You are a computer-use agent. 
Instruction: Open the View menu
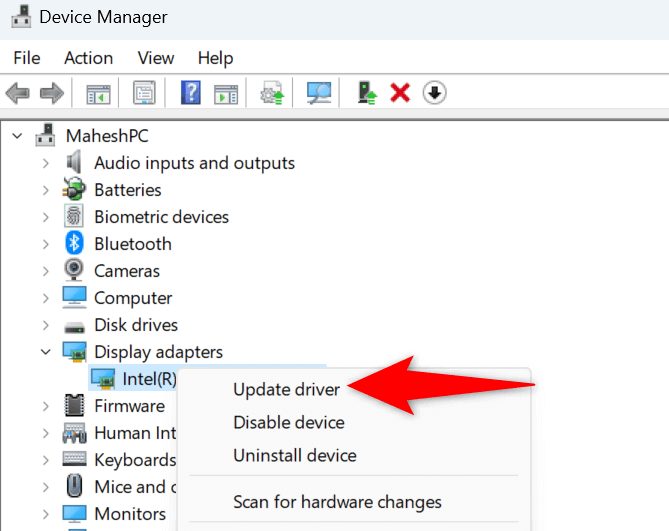click(155, 58)
